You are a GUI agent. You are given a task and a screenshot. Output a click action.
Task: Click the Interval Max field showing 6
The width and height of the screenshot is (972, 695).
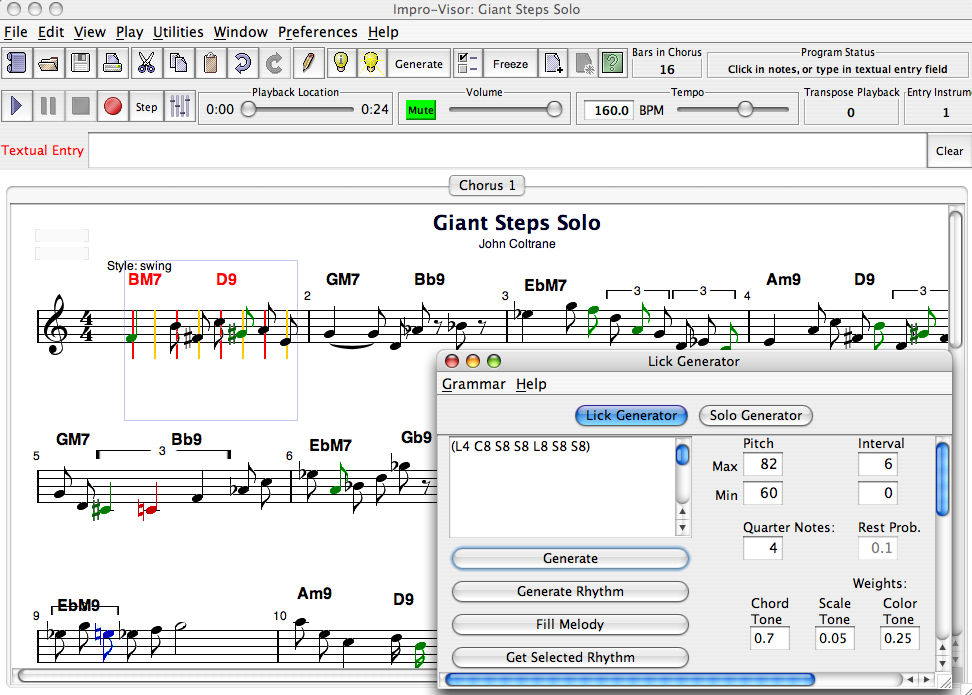point(878,464)
